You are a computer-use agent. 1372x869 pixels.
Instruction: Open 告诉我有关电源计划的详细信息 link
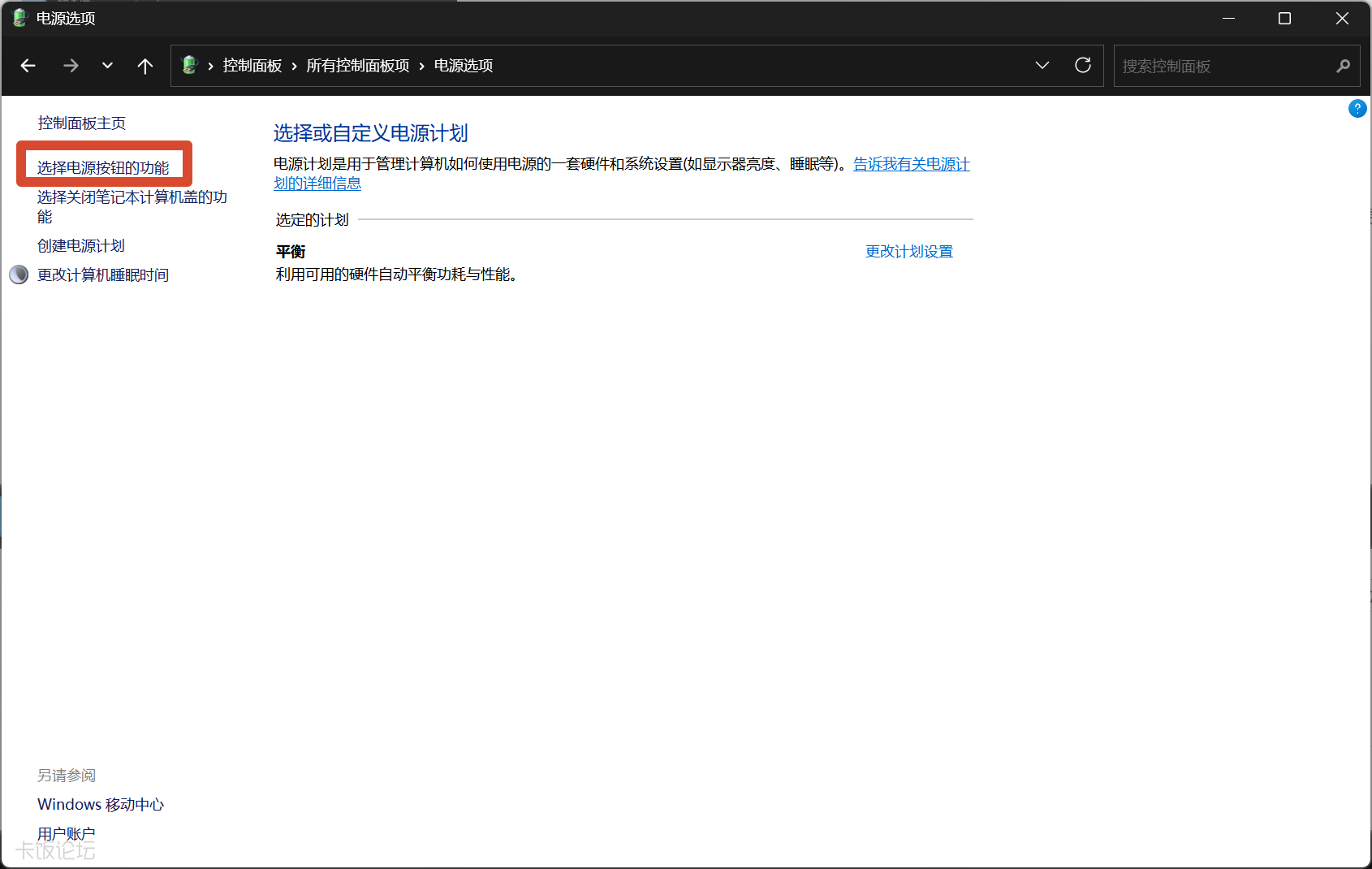912,164
